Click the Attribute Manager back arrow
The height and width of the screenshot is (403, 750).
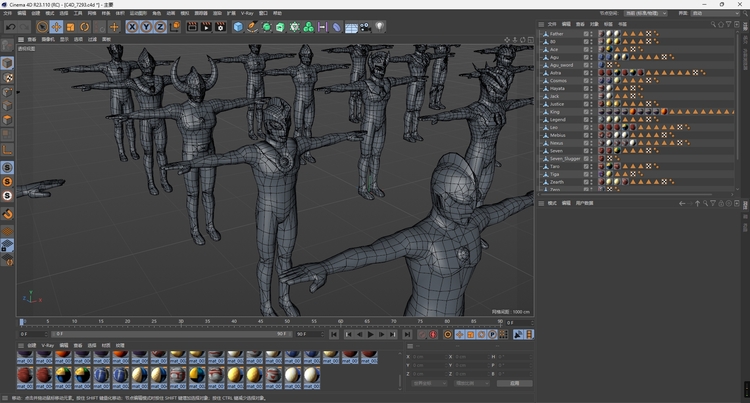click(x=682, y=203)
